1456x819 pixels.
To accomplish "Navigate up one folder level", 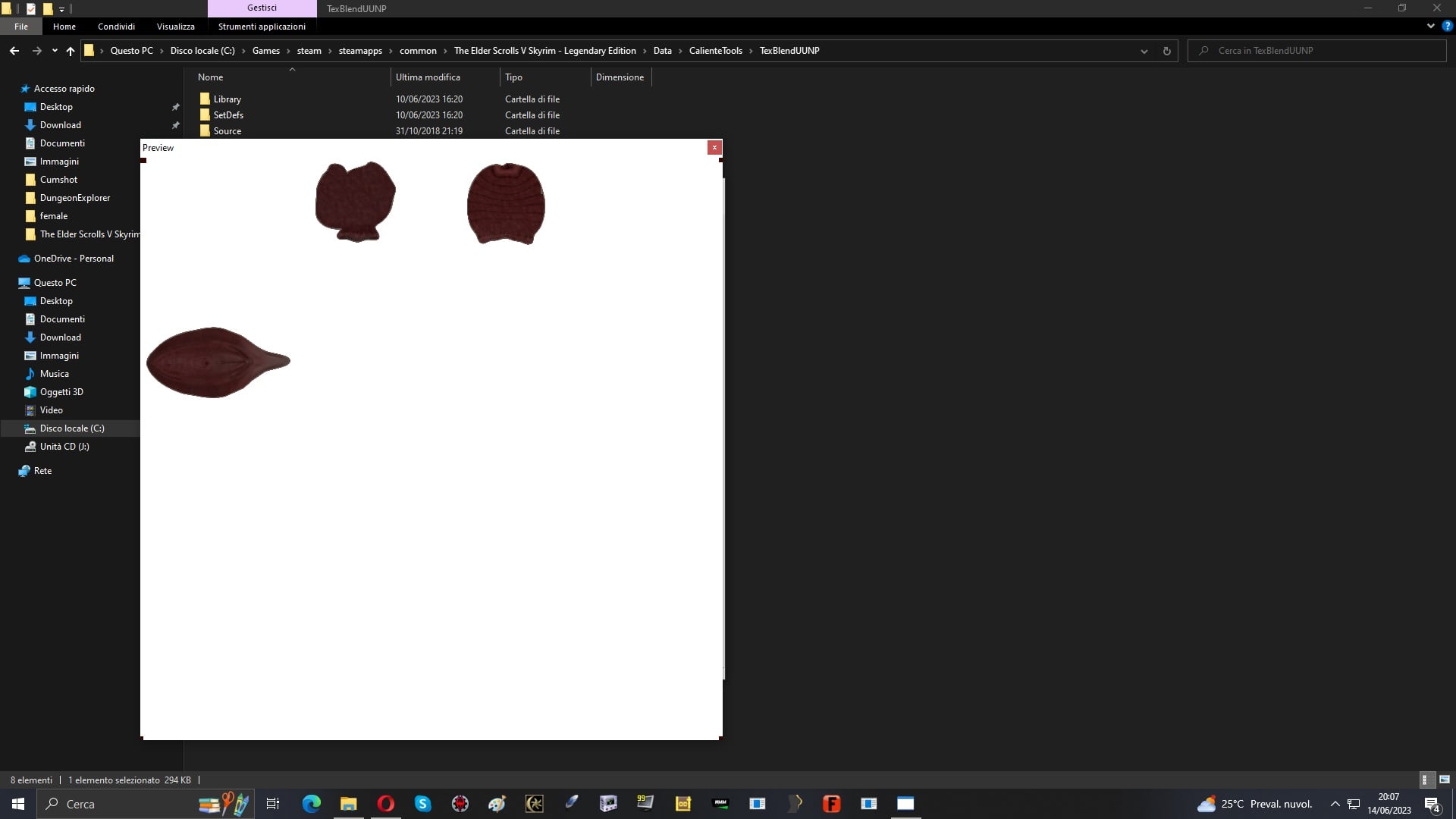I will [71, 51].
